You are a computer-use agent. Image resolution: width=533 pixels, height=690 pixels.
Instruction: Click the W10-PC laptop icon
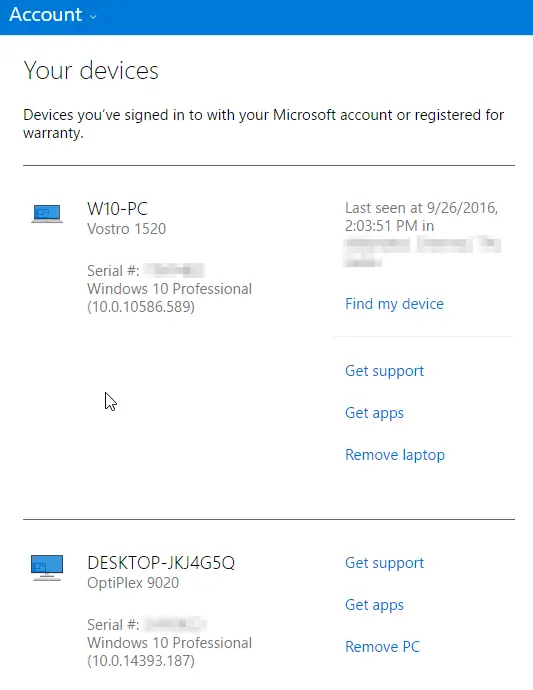(47, 213)
